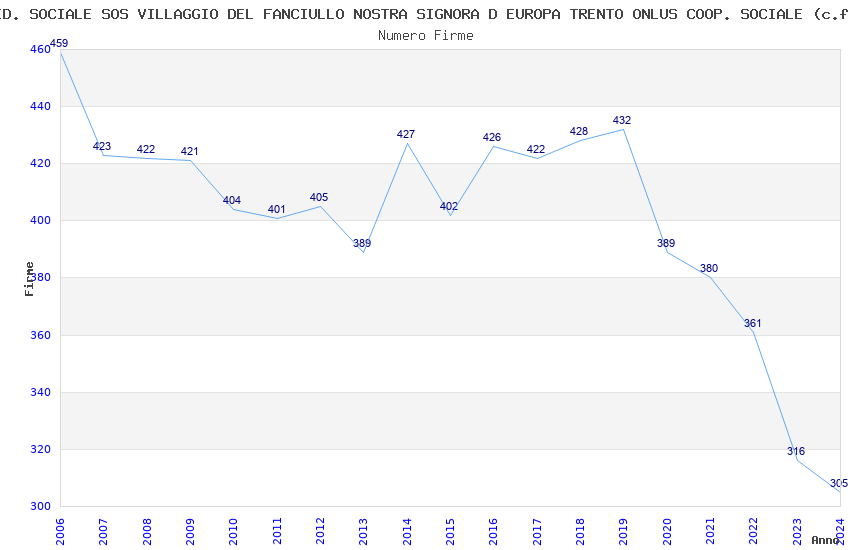Click the 421 data label for 2009
850x550 pixels.
click(189, 152)
